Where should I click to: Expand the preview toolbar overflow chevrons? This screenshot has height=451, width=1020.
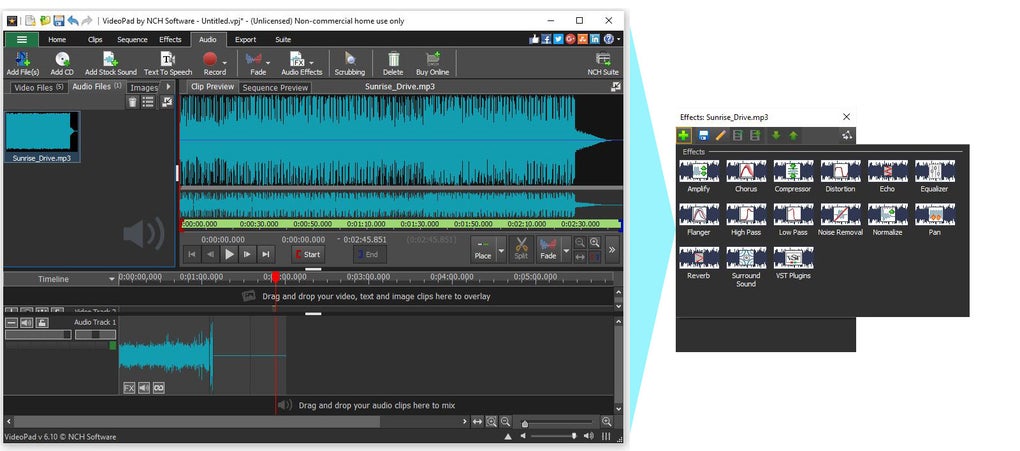(611, 249)
